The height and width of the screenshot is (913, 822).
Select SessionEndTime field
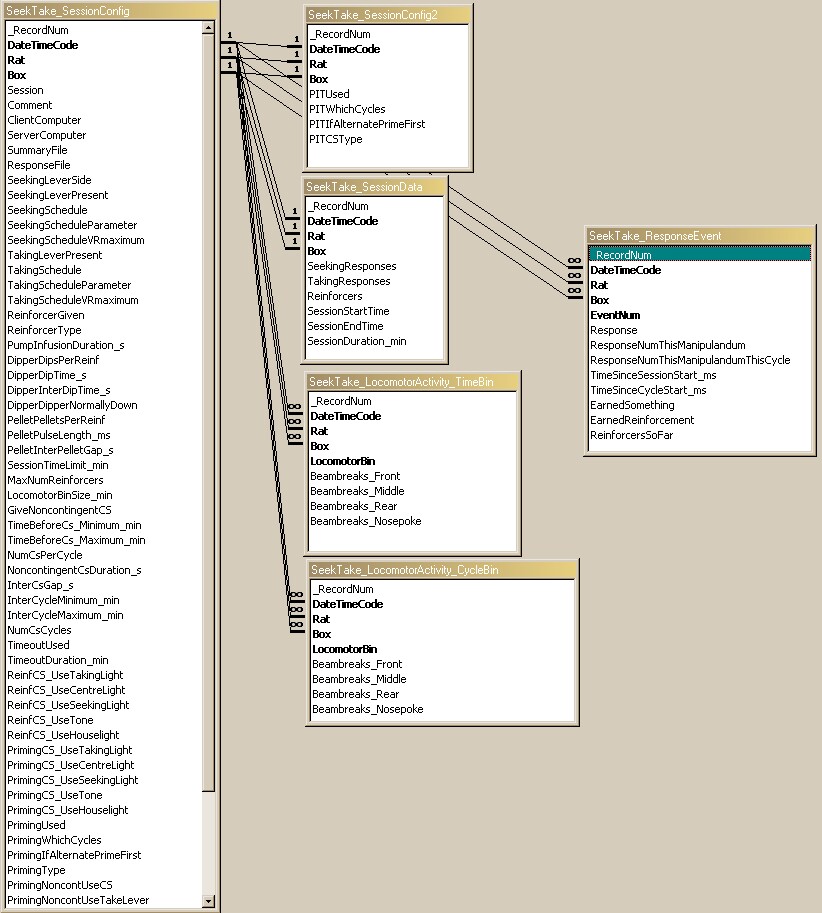click(345, 326)
